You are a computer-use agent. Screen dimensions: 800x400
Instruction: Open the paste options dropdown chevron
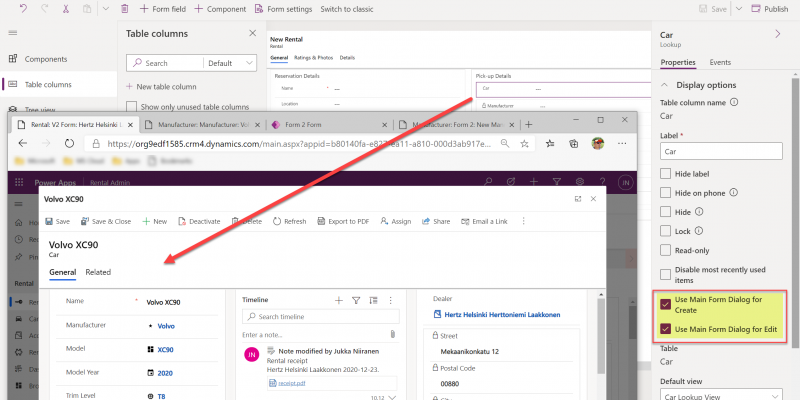pos(106,9)
